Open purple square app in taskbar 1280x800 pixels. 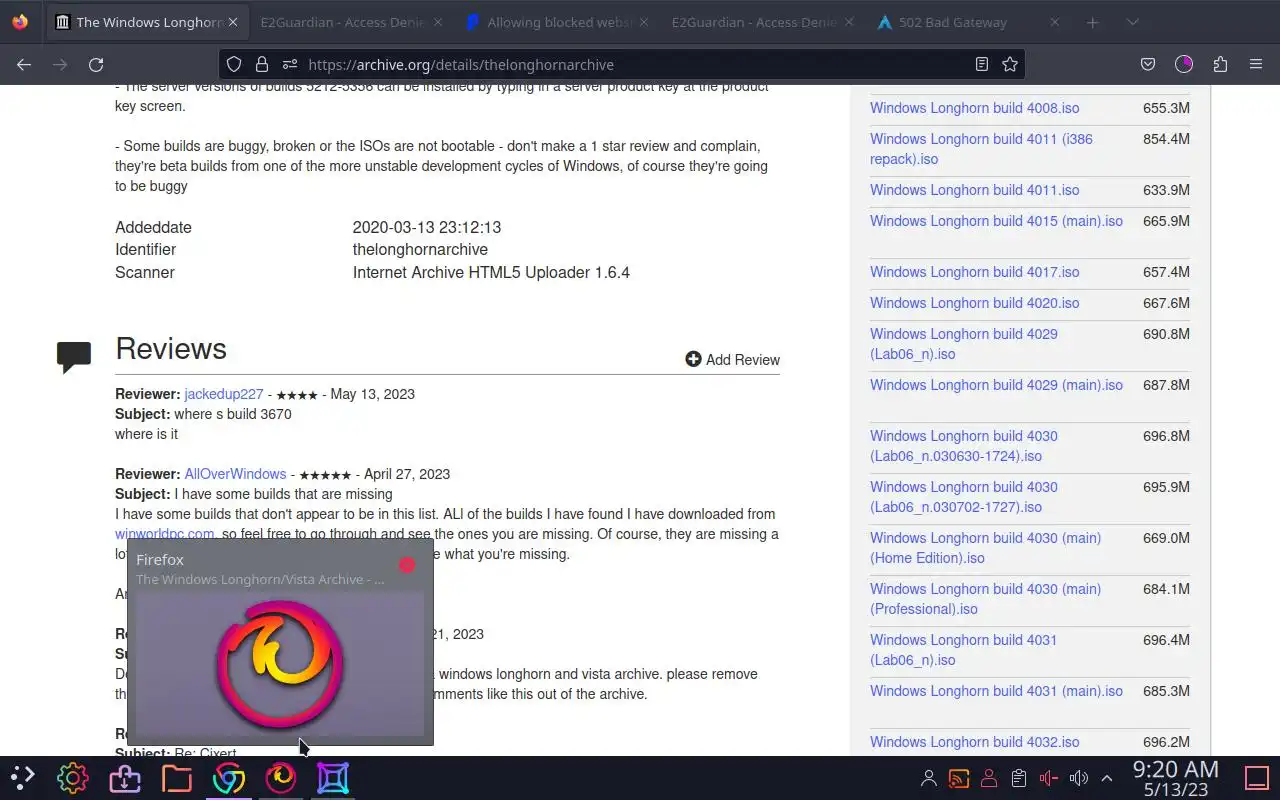click(x=333, y=778)
